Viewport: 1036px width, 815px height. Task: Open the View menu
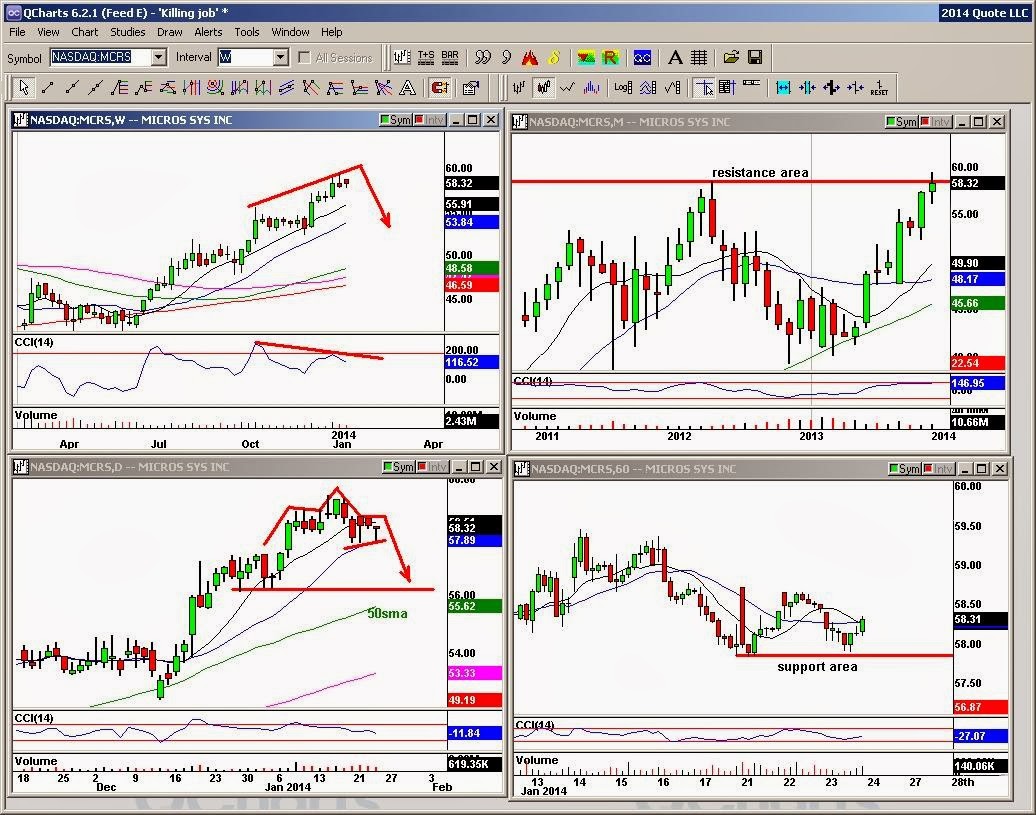(x=48, y=32)
